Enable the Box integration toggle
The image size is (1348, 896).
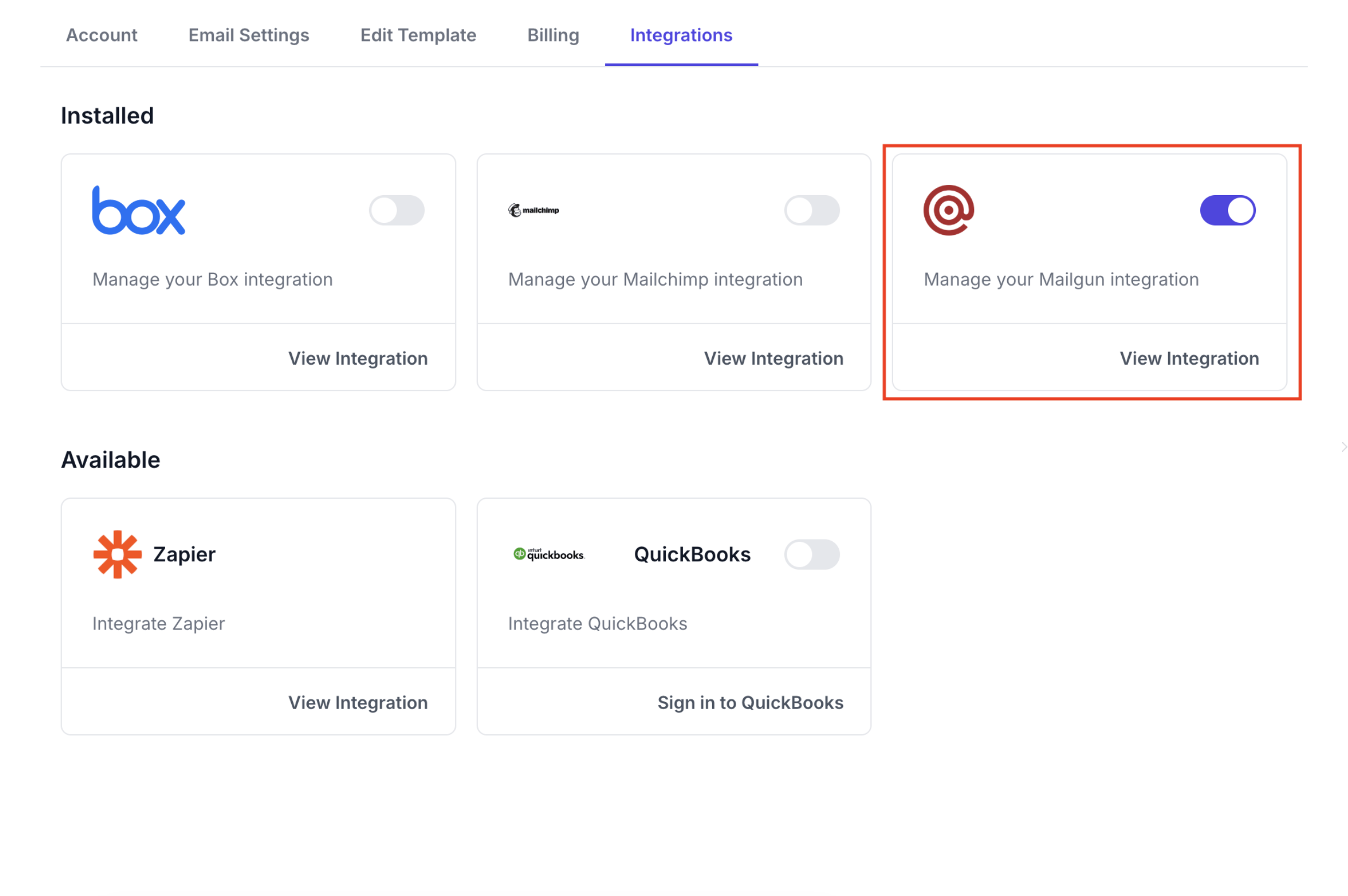[x=396, y=210]
